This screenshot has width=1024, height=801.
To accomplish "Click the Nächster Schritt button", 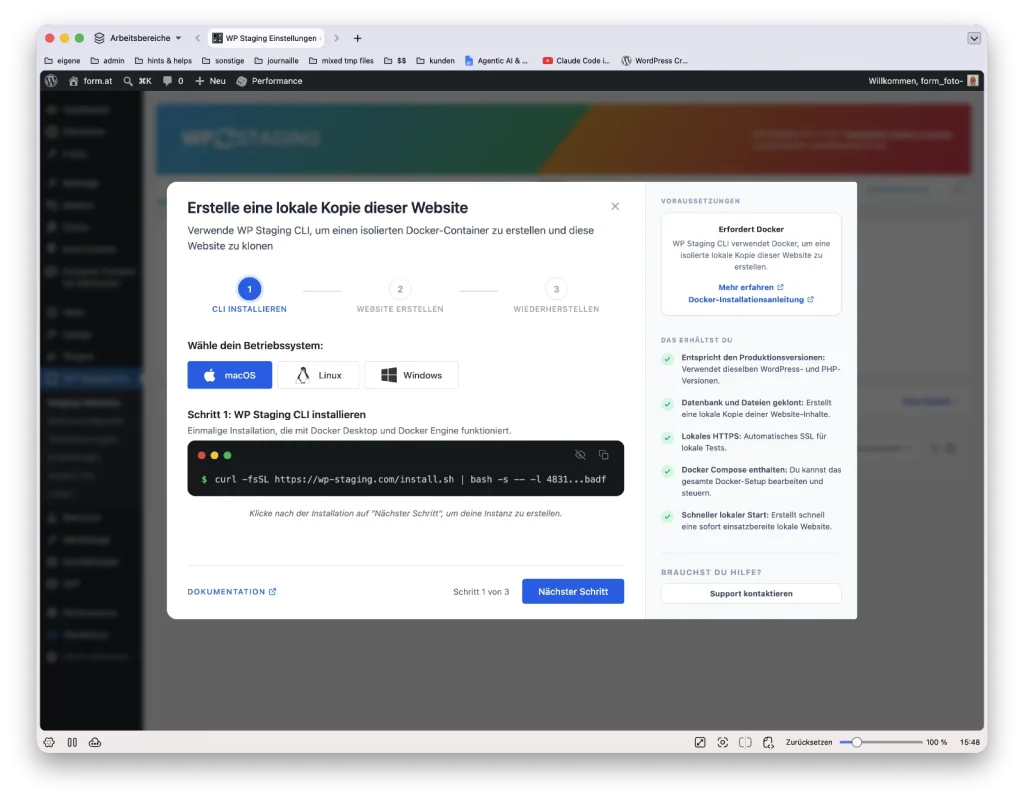I will pyautogui.click(x=573, y=591).
